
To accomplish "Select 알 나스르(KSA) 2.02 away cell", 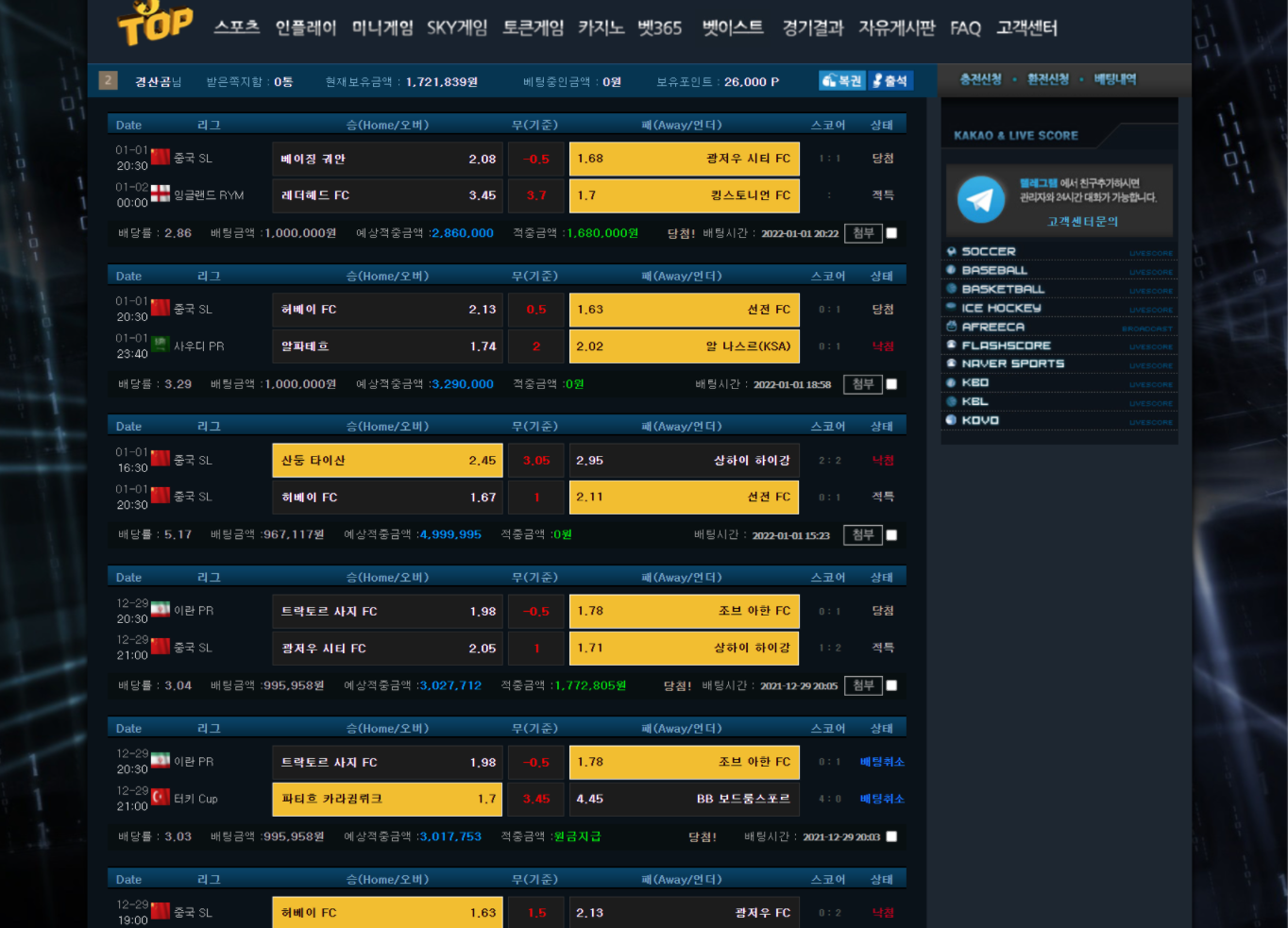I will pyautogui.click(x=685, y=346).
